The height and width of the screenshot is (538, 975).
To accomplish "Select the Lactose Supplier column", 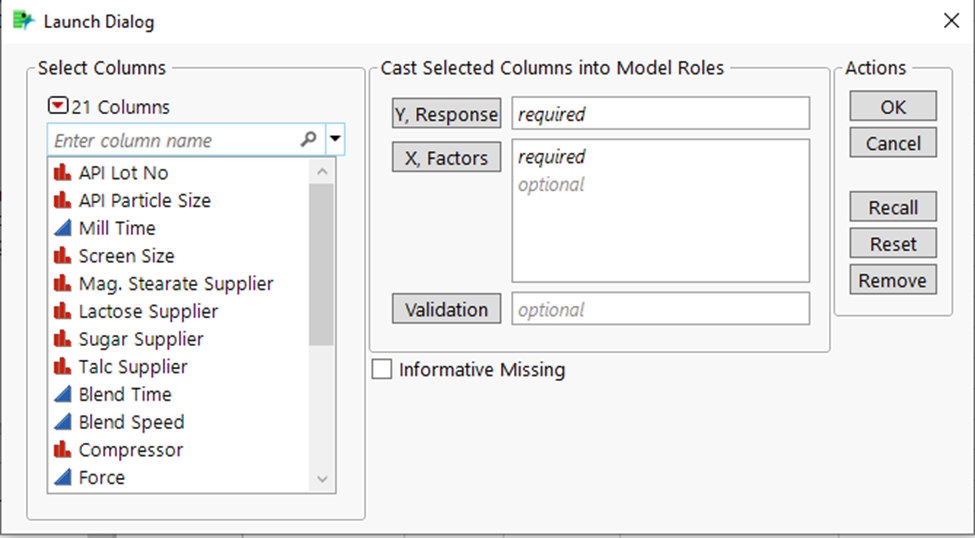I will coord(148,311).
